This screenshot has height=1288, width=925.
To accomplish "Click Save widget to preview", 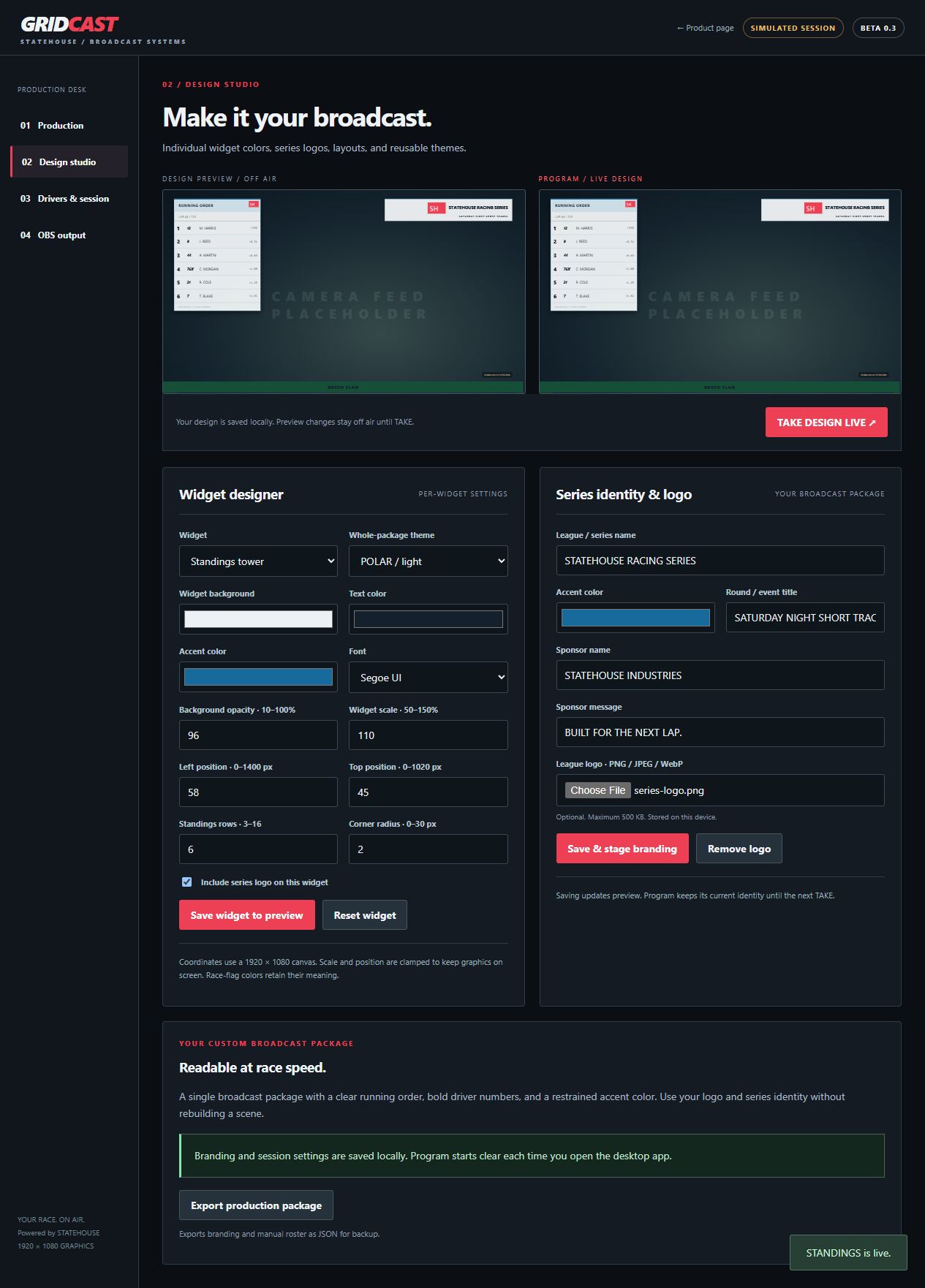I will pyautogui.click(x=246, y=915).
